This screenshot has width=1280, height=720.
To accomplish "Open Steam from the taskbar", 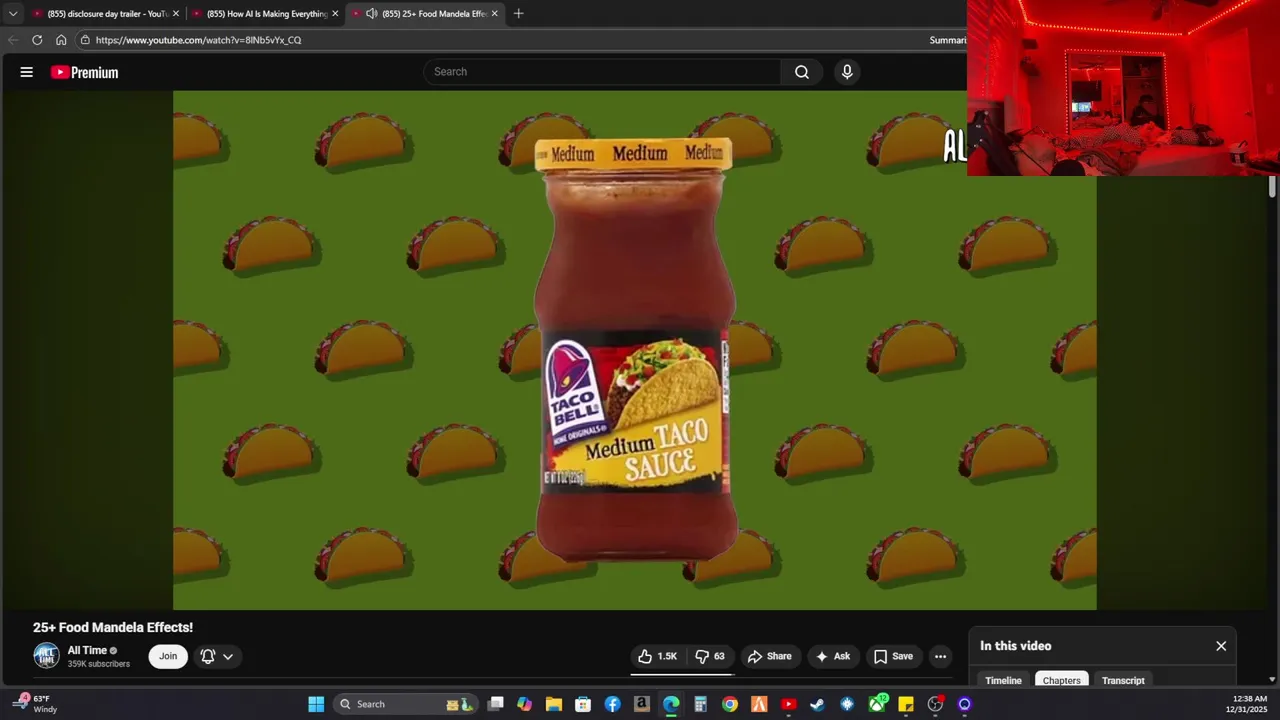I will (x=818, y=704).
